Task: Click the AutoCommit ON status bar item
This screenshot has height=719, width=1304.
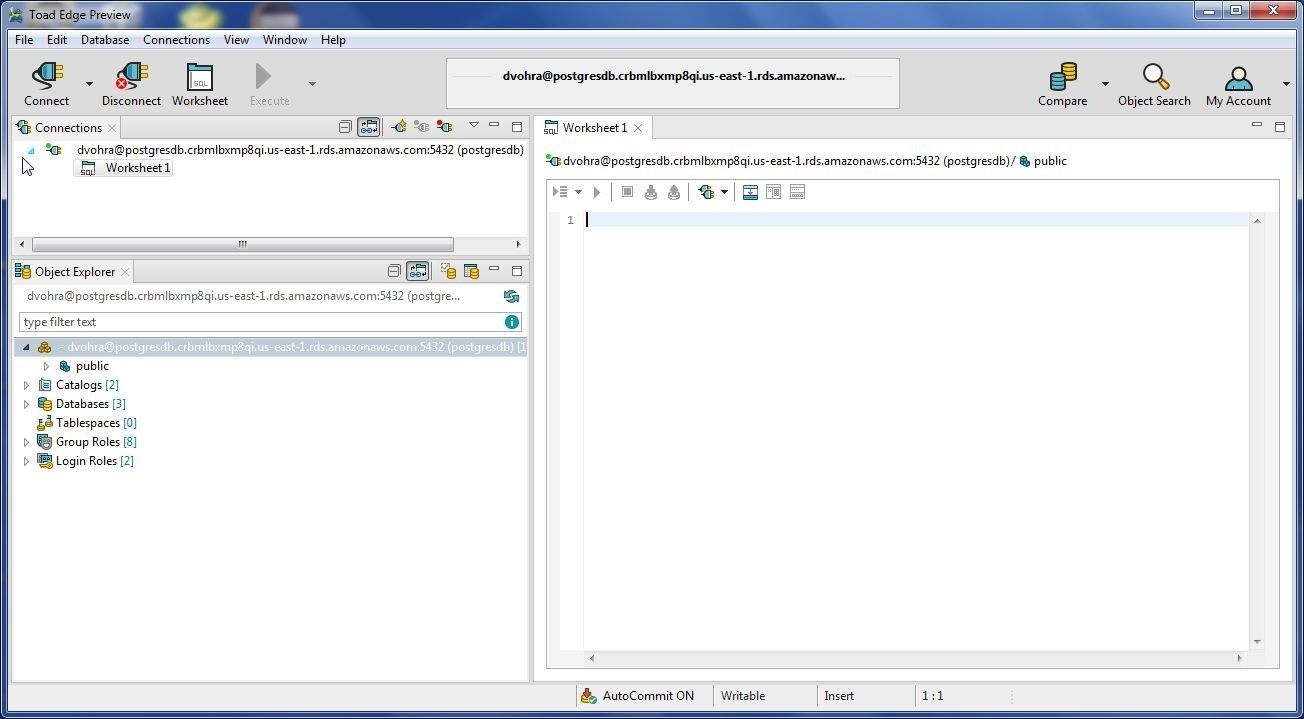Action: click(637, 696)
